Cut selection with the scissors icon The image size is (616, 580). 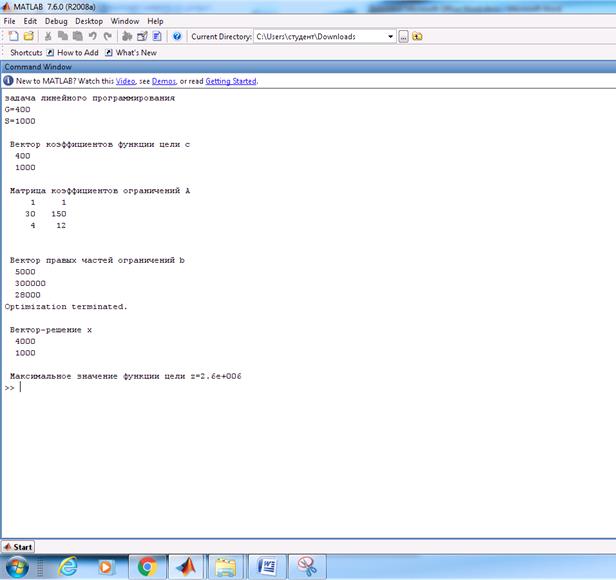(48, 36)
